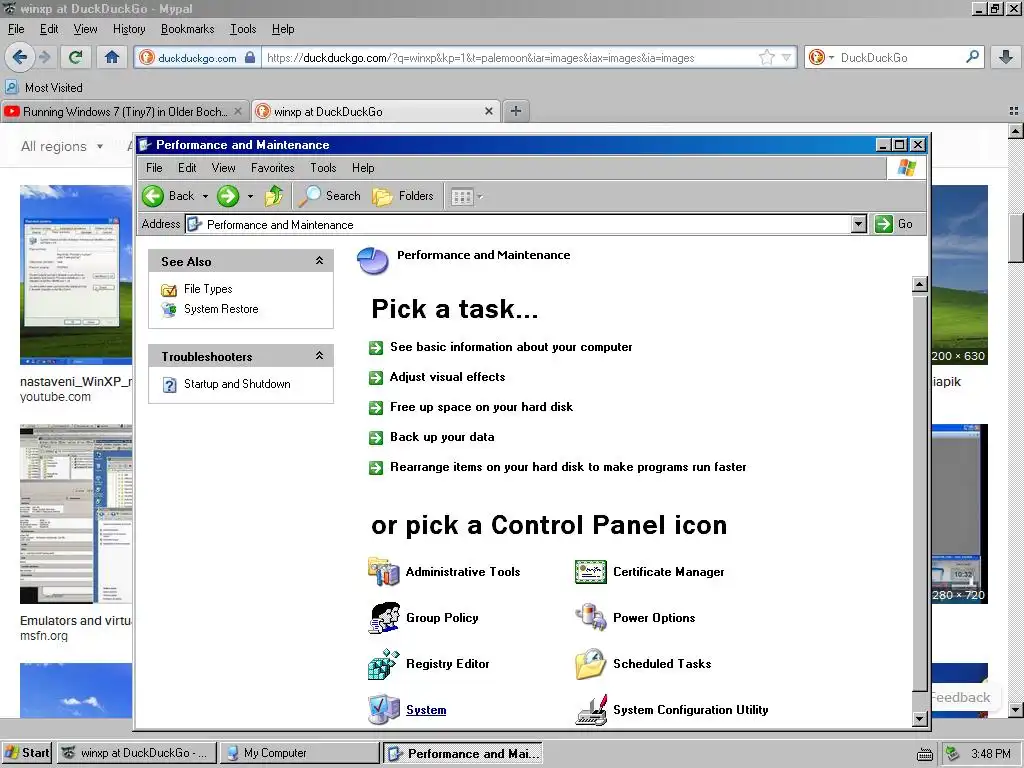Screen dimensions: 1024x768
Task: Open the All regions dropdown
Action: tap(61, 146)
